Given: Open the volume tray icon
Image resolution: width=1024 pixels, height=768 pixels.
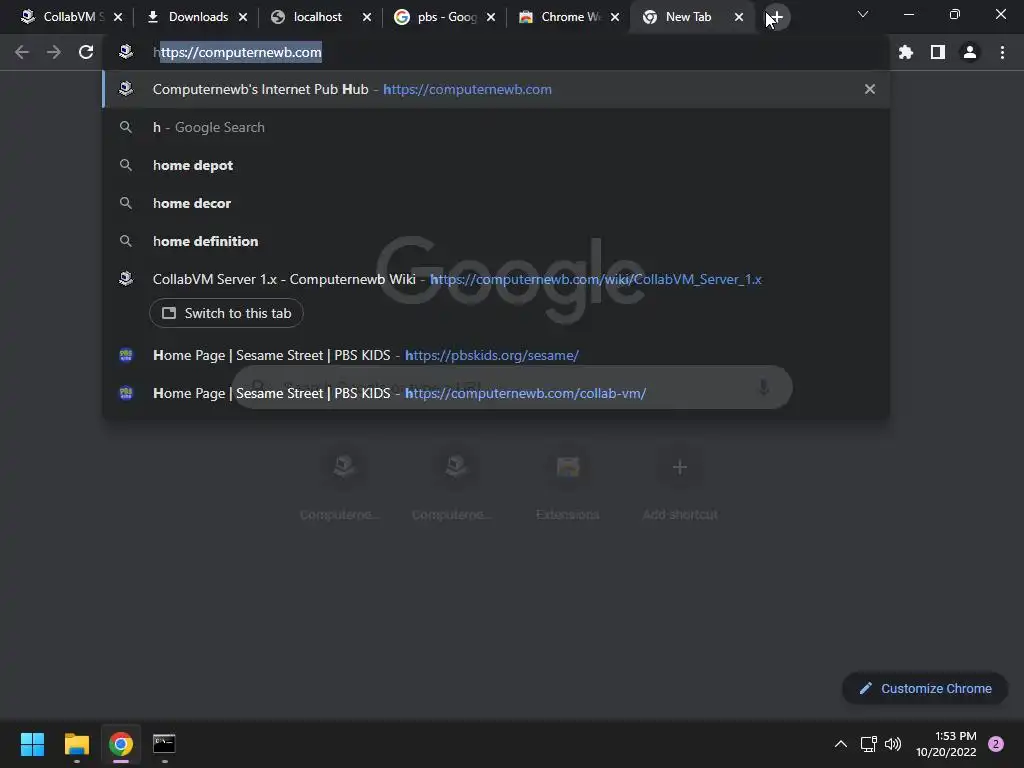Looking at the screenshot, I should click(892, 744).
